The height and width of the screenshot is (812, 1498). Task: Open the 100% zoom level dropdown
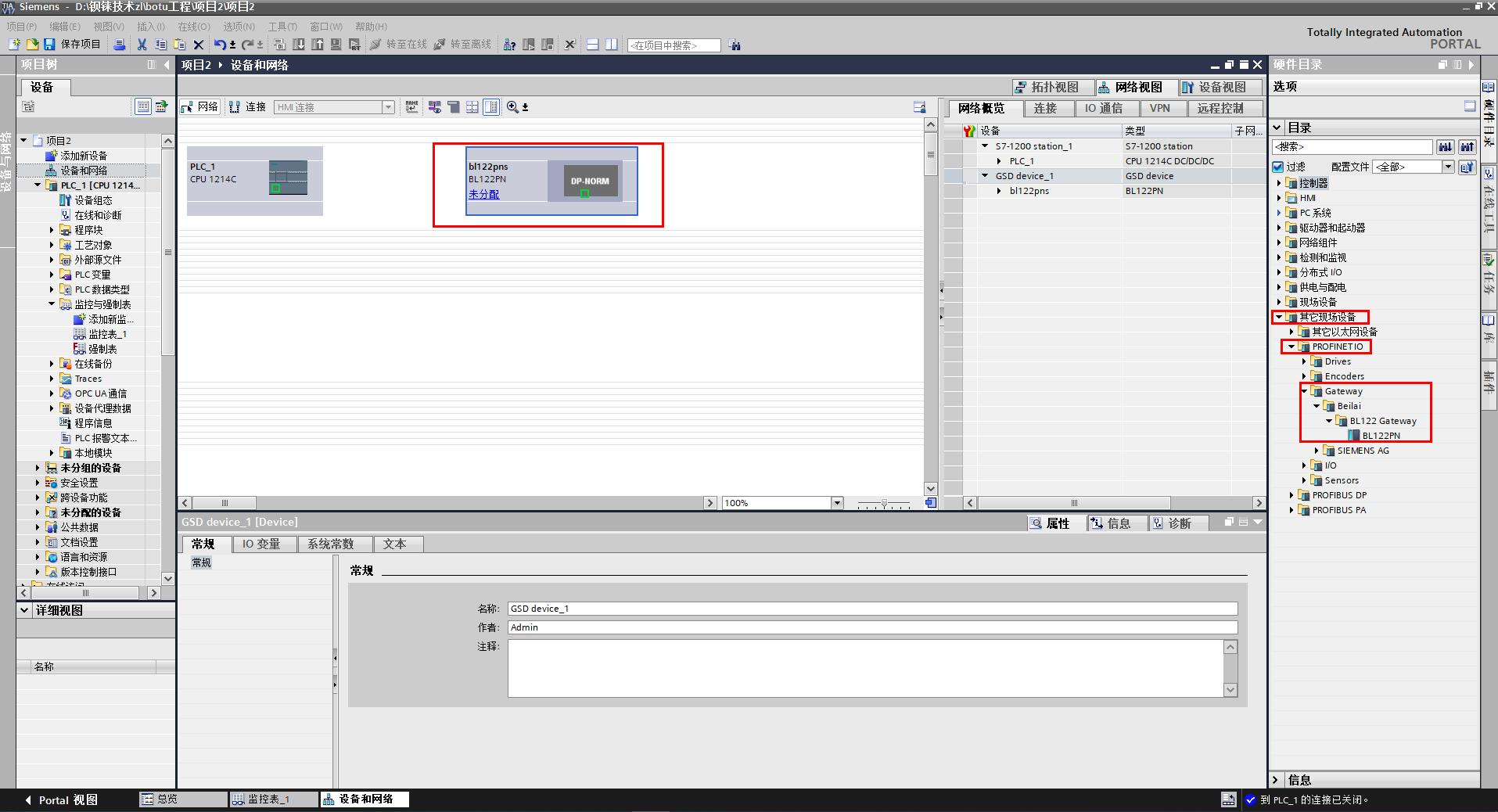tap(837, 503)
